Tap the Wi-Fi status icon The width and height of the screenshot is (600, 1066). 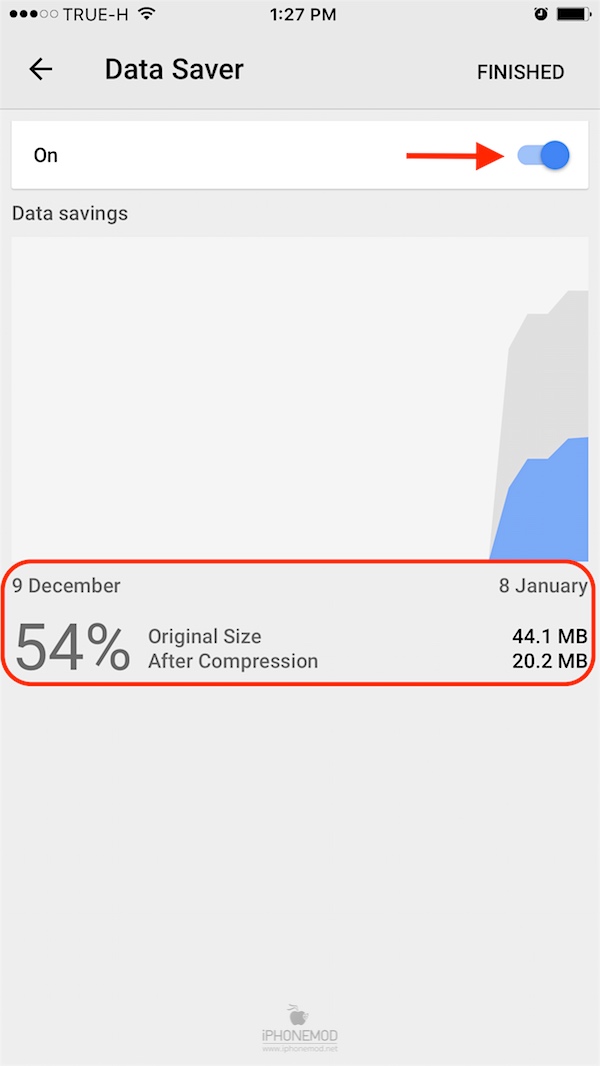point(147,15)
